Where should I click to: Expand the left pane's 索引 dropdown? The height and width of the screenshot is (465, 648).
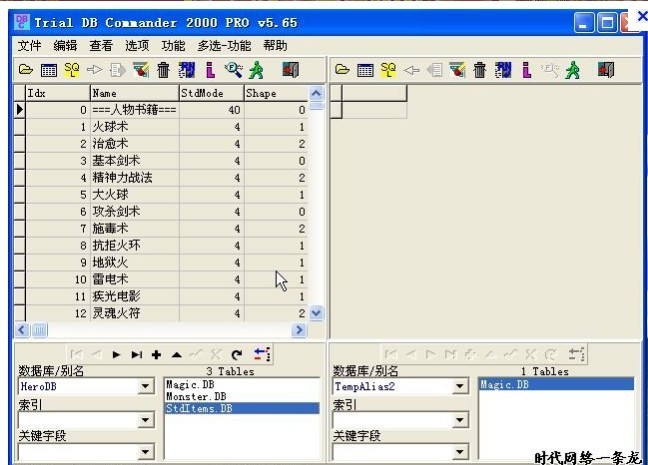145,420
